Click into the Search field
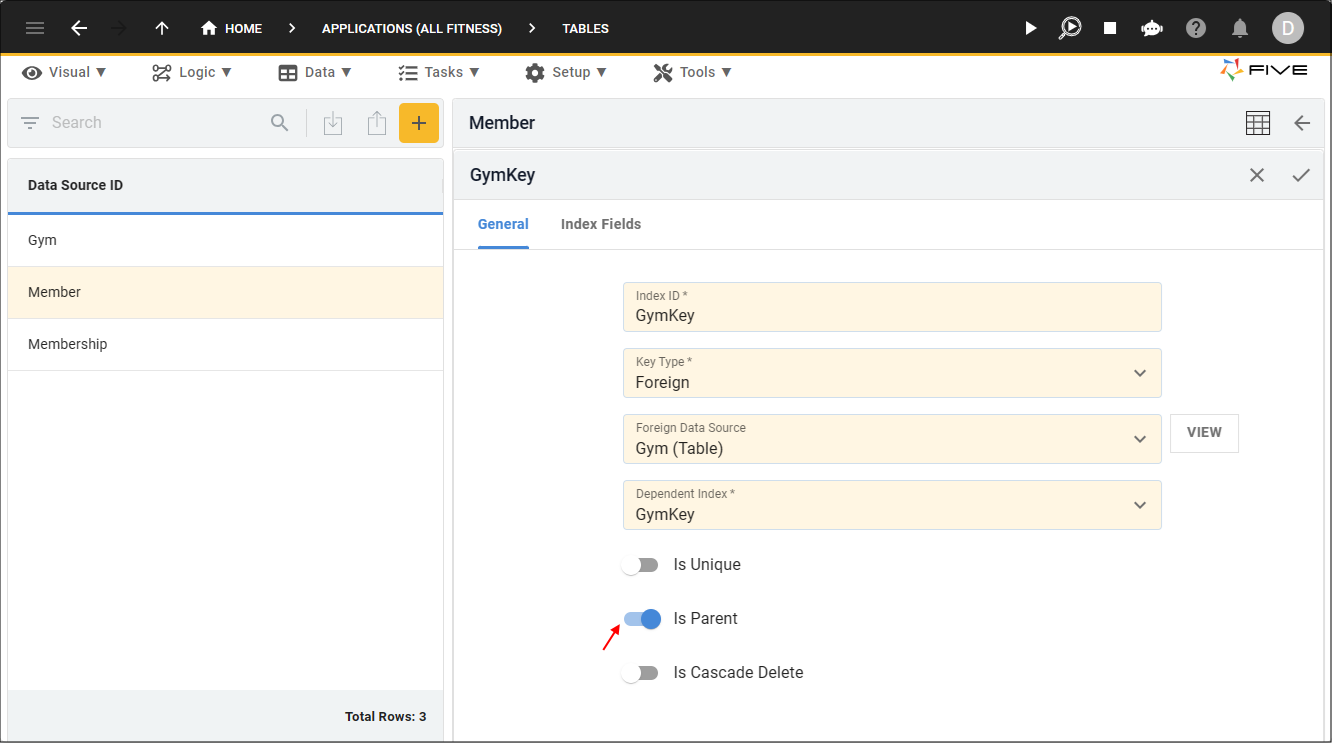1332x743 pixels. pyautogui.click(x=155, y=123)
